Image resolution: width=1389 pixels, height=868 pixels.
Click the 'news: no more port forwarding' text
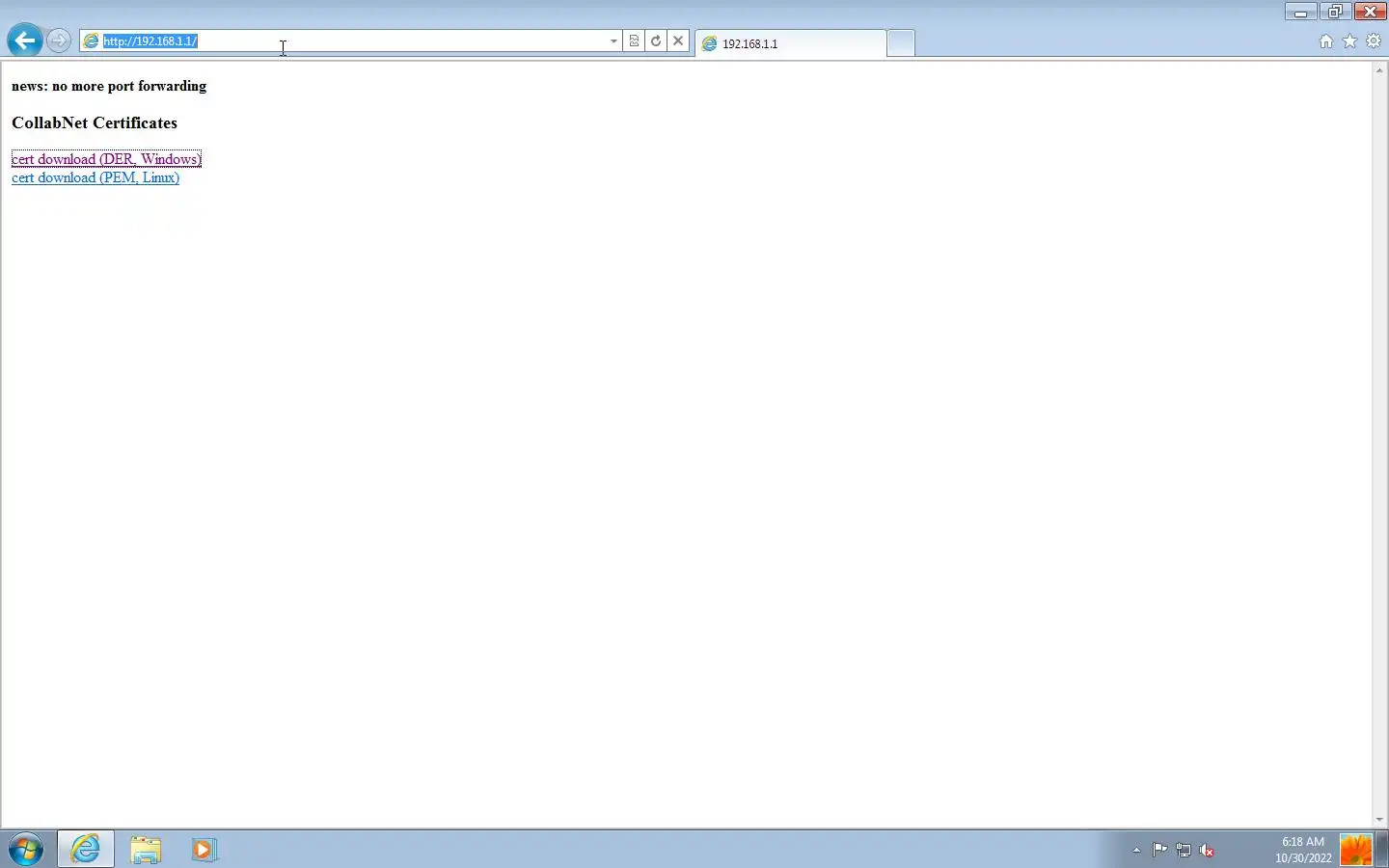point(109,86)
